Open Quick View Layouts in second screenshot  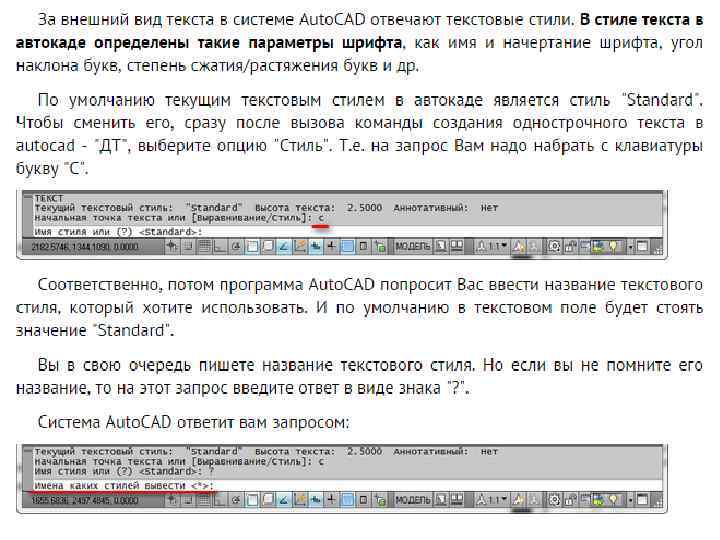click(x=441, y=500)
